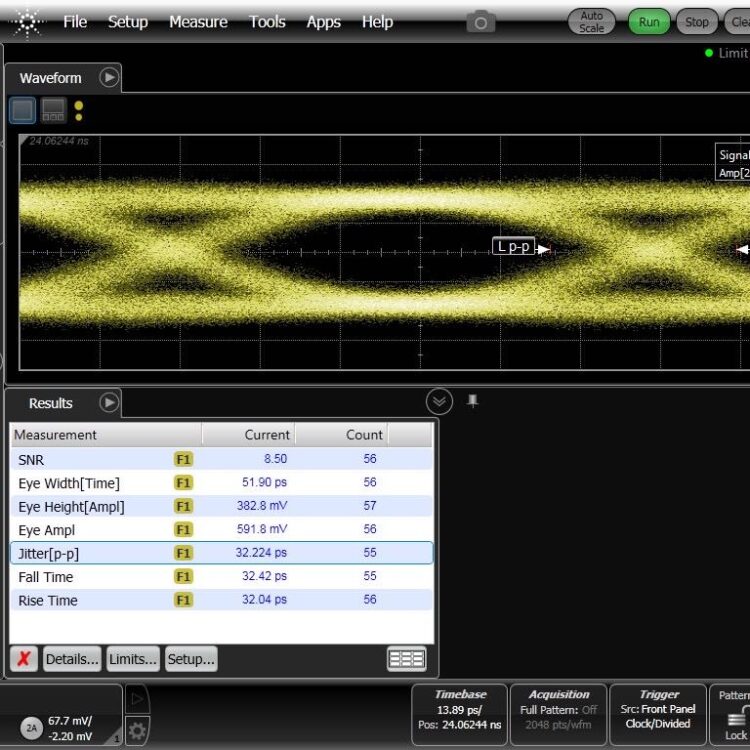
Task: Switch to the multi-pane waveform layout icon
Action: click(53, 110)
